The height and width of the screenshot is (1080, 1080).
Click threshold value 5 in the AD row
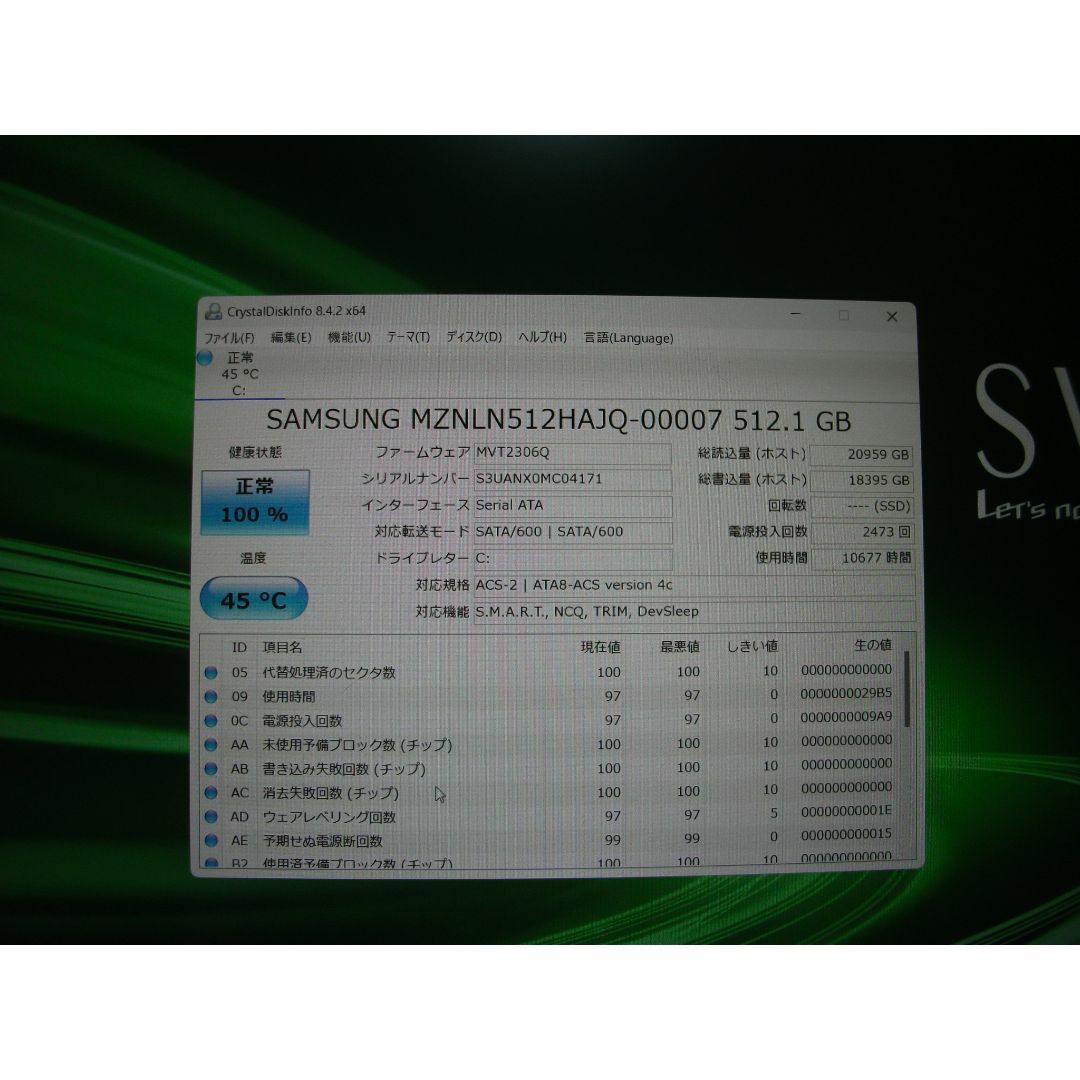773,813
